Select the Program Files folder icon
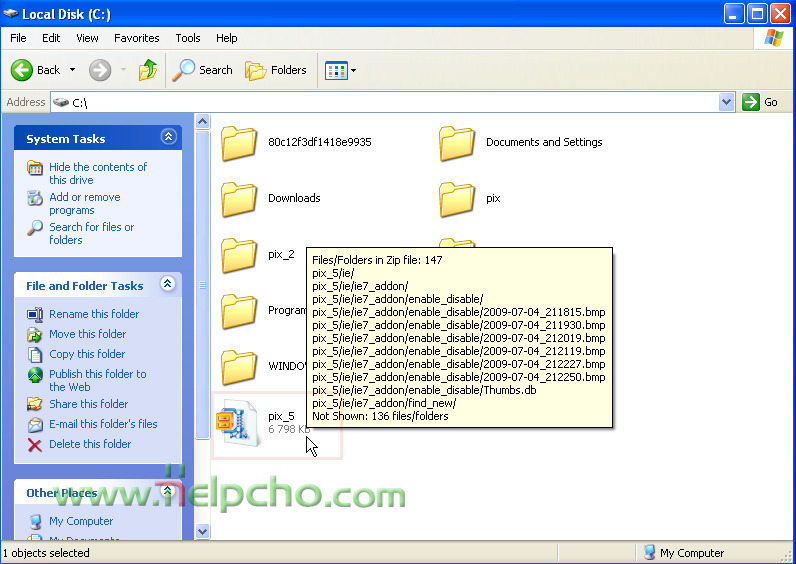This screenshot has width=796, height=564. (239, 312)
